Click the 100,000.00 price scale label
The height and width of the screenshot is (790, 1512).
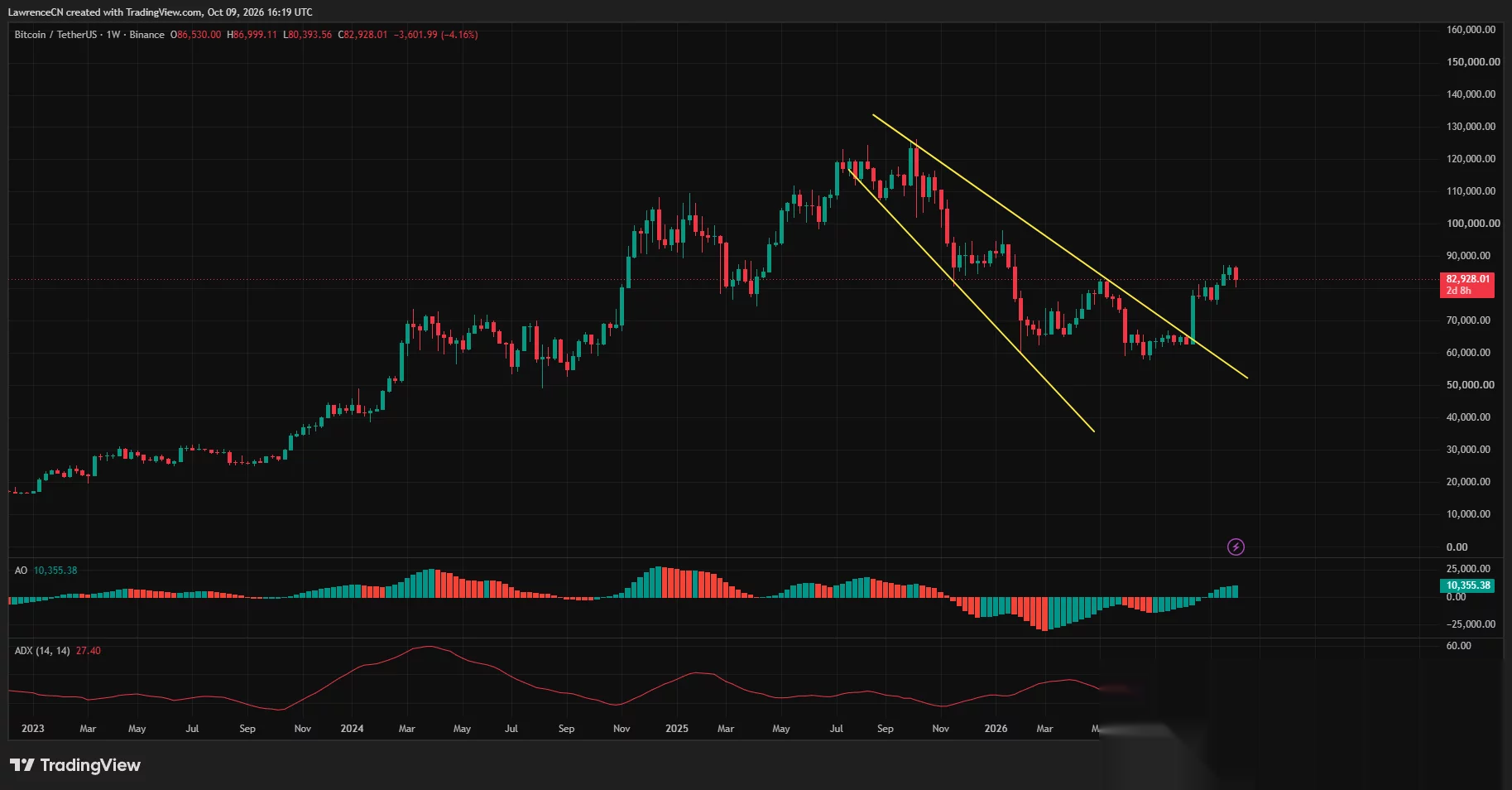coord(1473,224)
